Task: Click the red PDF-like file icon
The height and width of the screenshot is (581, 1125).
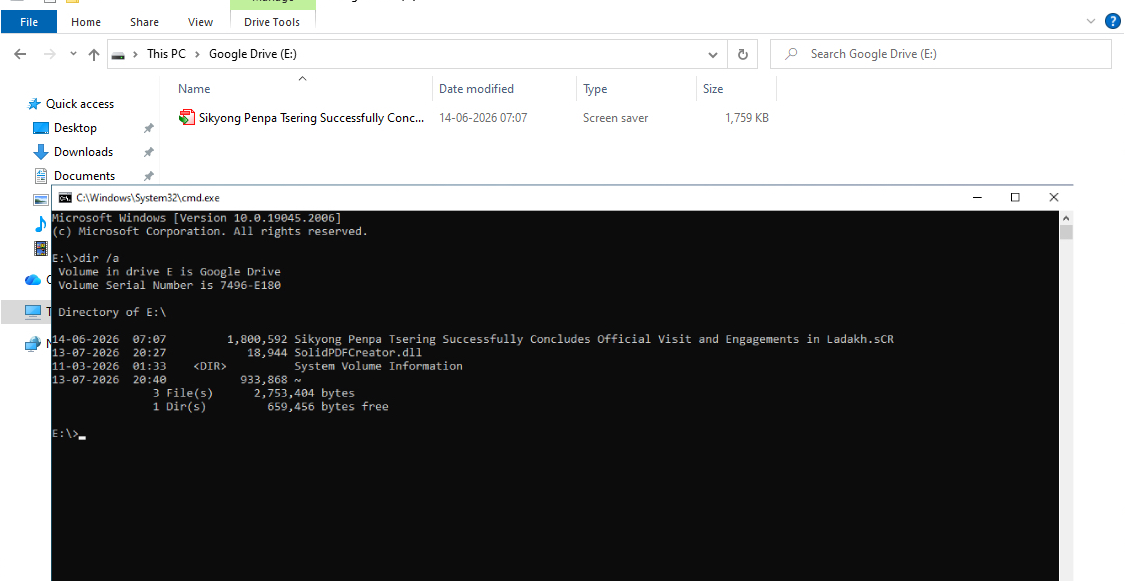Action: point(187,118)
